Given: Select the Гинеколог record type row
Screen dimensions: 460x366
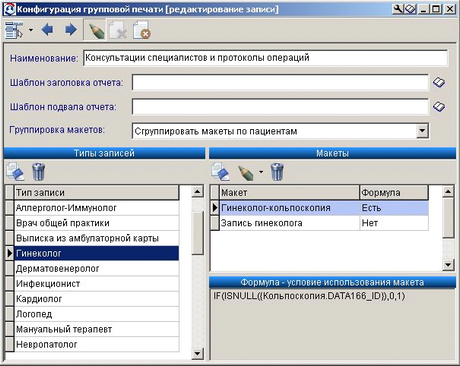Looking at the screenshot, I should [x=97, y=253].
